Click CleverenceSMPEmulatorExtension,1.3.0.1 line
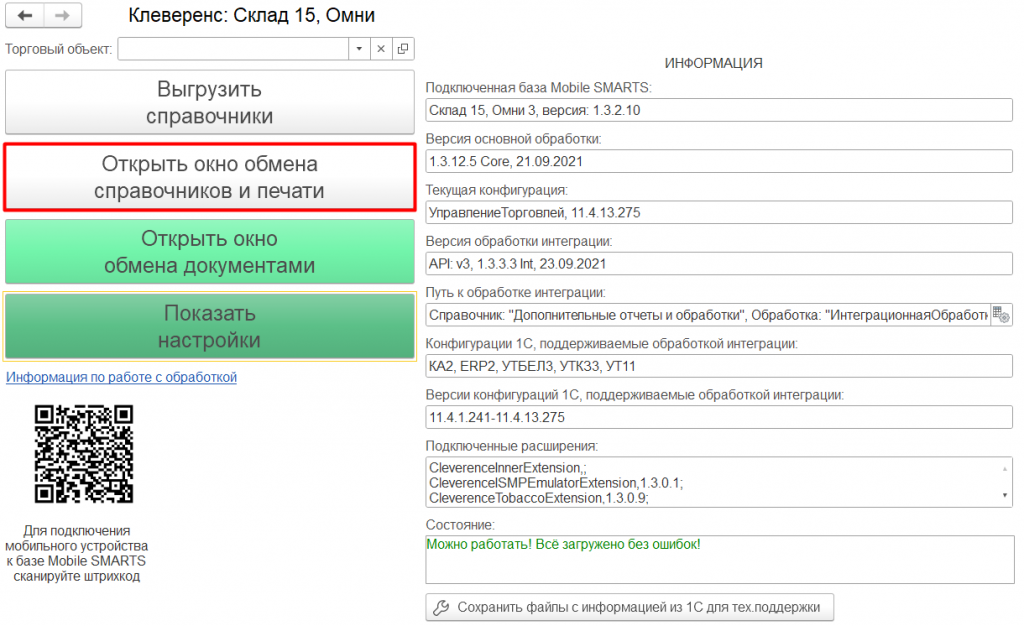This screenshot has width=1024, height=626. point(556,483)
